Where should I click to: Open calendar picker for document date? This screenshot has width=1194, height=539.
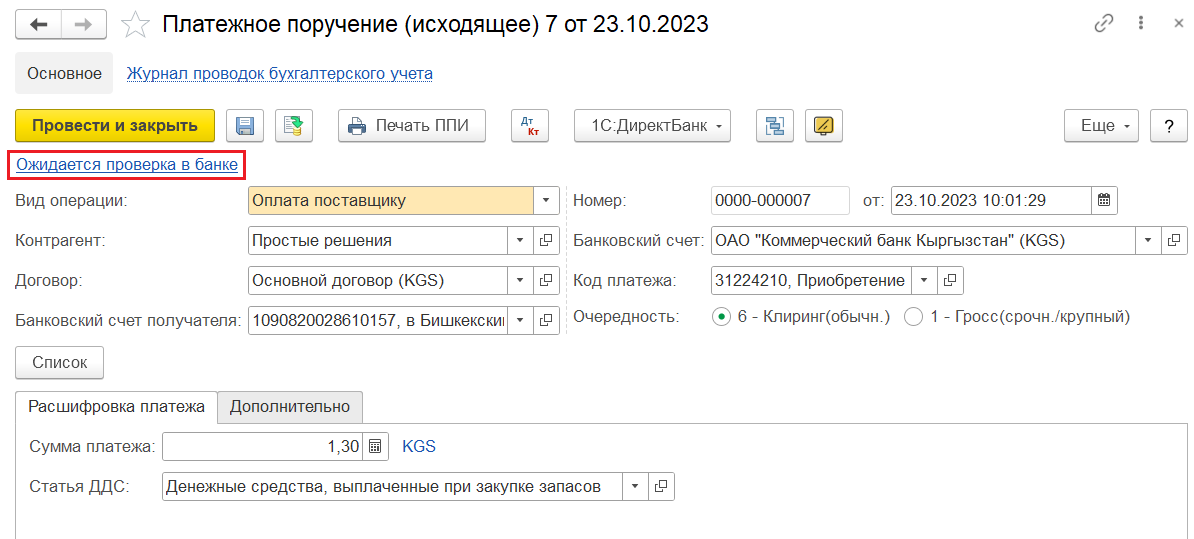1104,200
